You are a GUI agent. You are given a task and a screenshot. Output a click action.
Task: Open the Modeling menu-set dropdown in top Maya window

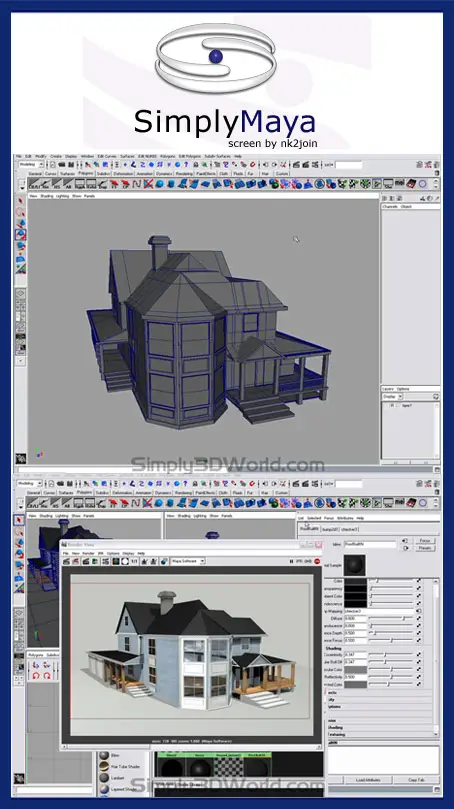point(30,165)
